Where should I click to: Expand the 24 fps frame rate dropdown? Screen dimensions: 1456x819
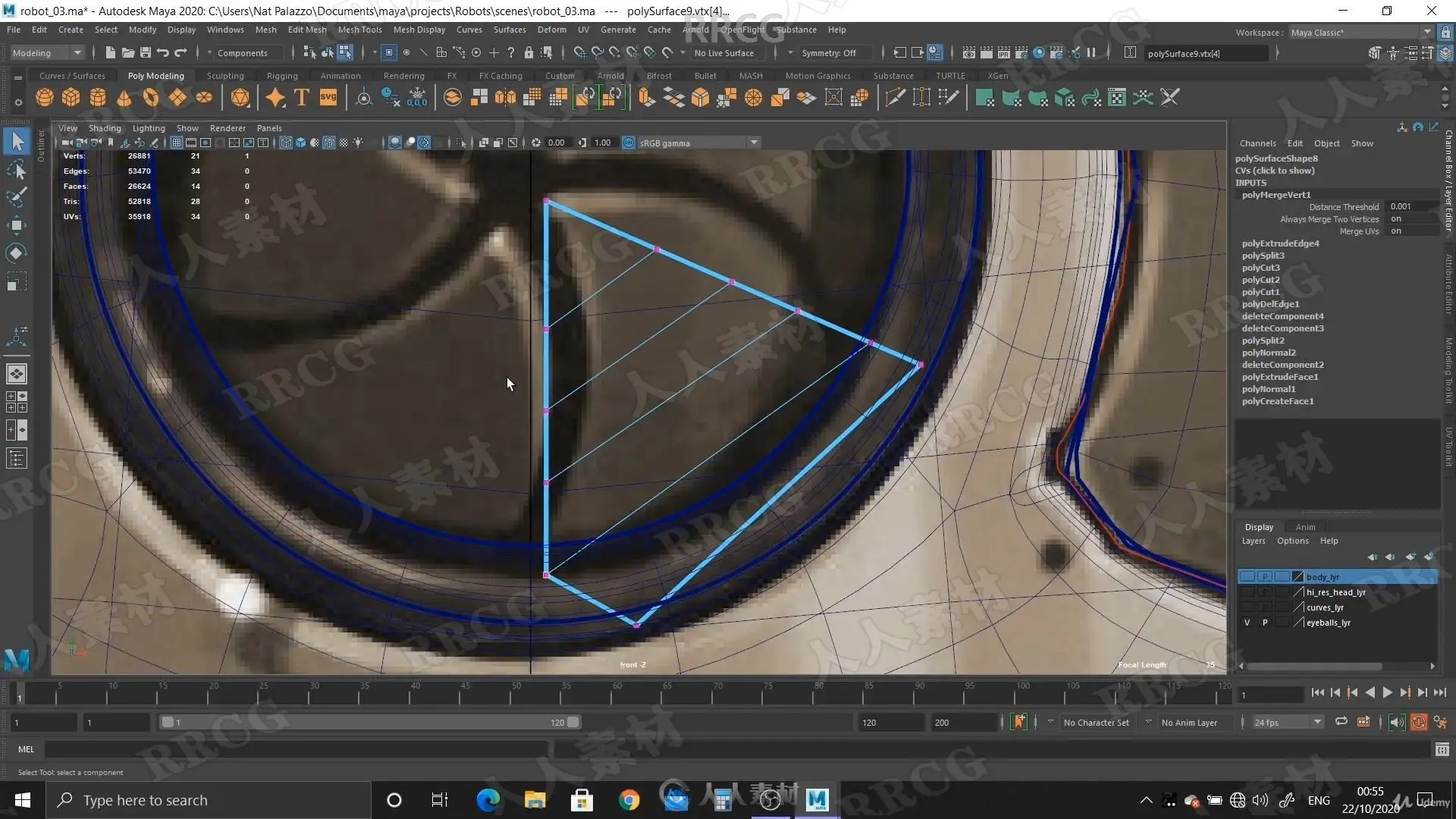[x=1317, y=722]
